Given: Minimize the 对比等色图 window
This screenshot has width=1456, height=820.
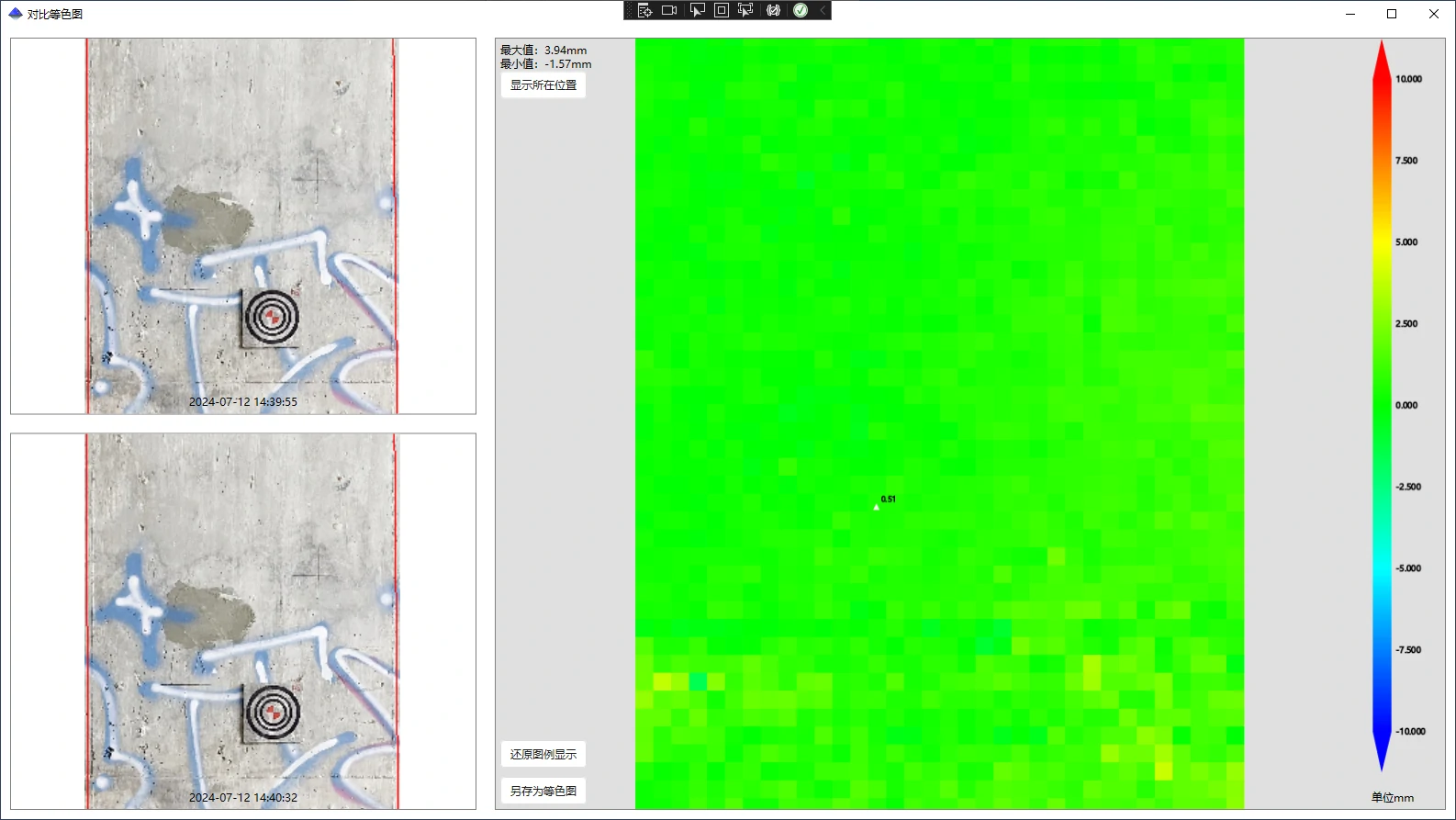Looking at the screenshot, I should (x=1350, y=14).
